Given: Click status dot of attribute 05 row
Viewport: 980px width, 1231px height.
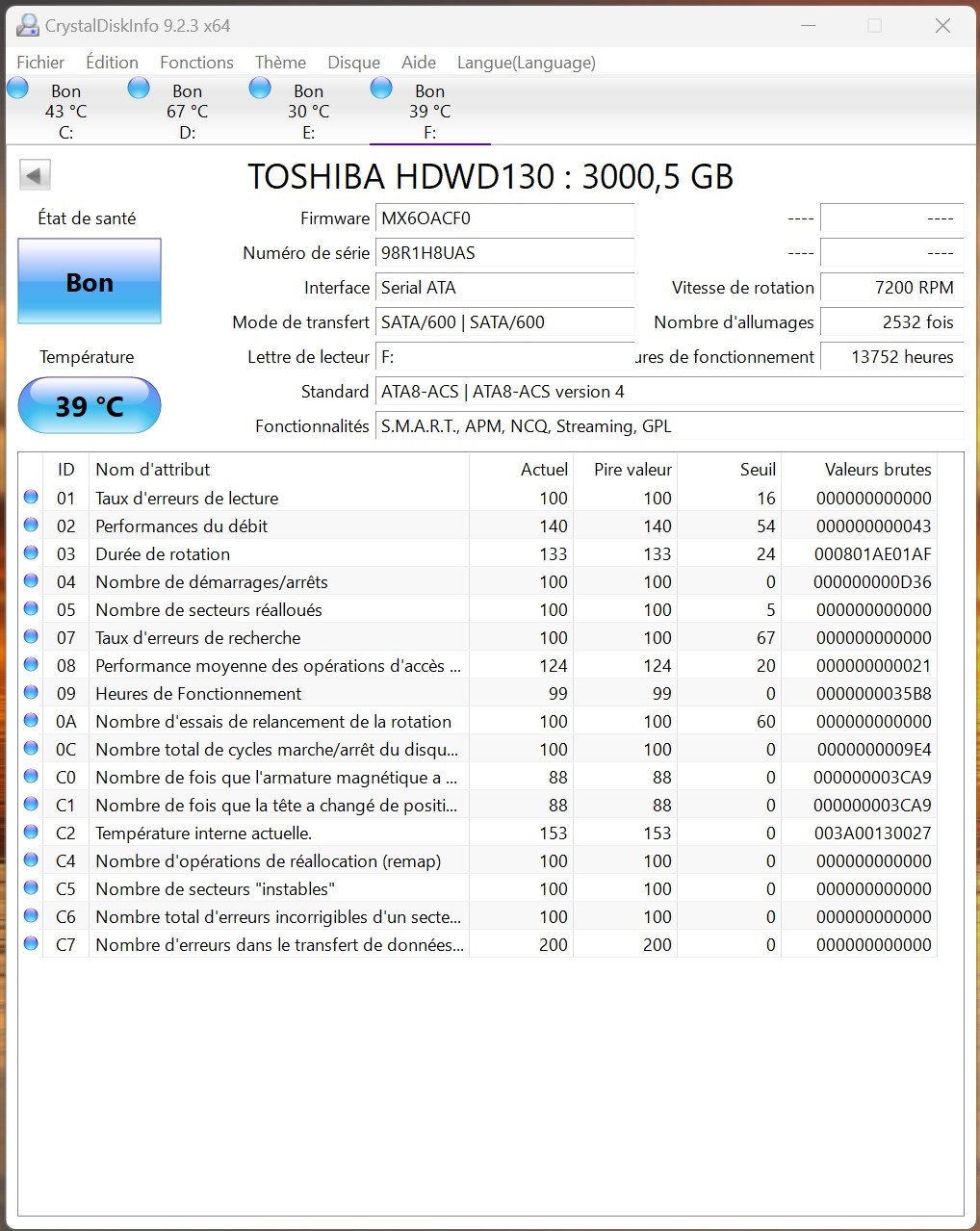Looking at the screenshot, I should [x=31, y=608].
